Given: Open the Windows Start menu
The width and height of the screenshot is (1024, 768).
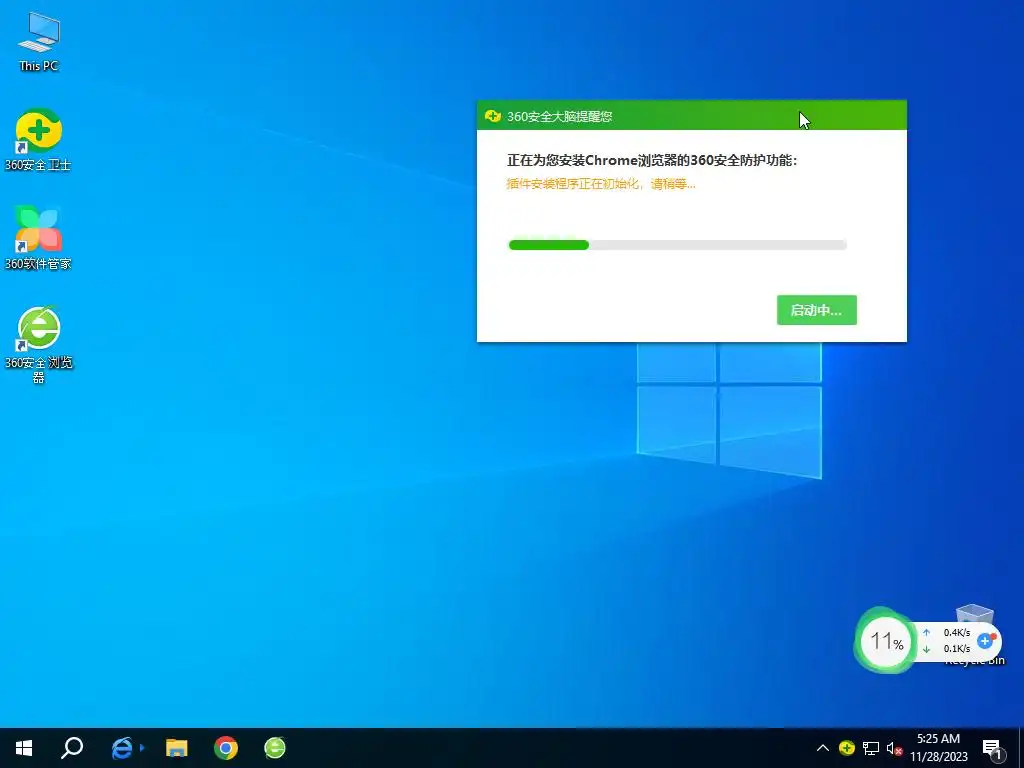Looking at the screenshot, I should pos(24,748).
